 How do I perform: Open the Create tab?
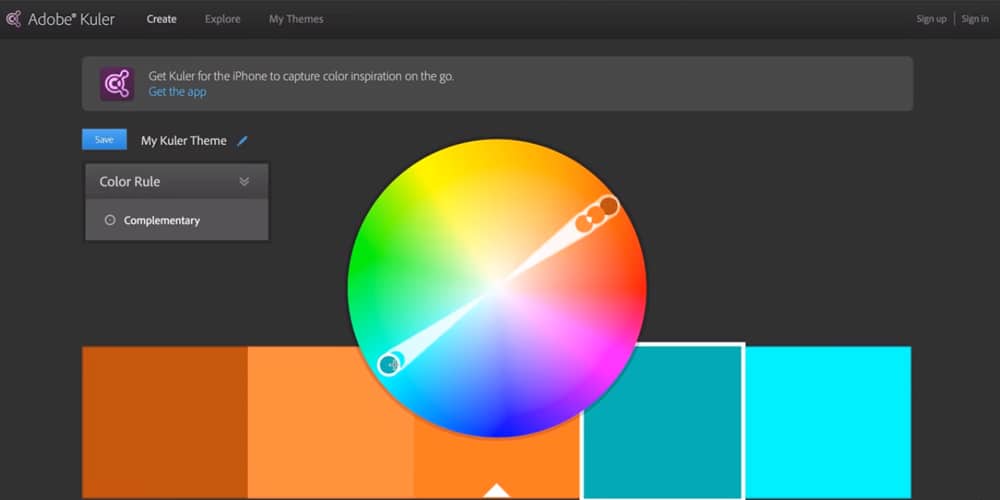tap(161, 19)
